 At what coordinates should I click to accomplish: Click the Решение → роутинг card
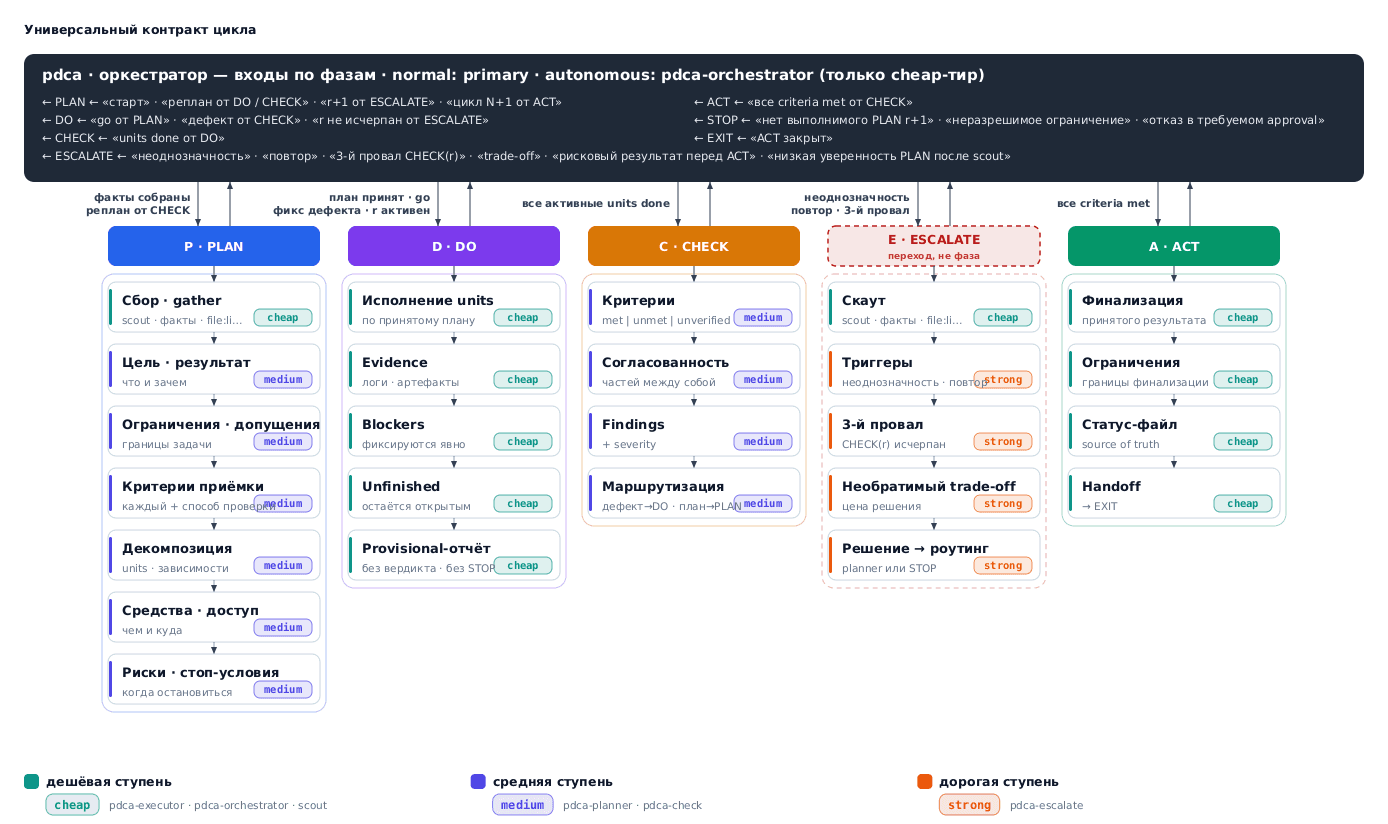point(934,555)
